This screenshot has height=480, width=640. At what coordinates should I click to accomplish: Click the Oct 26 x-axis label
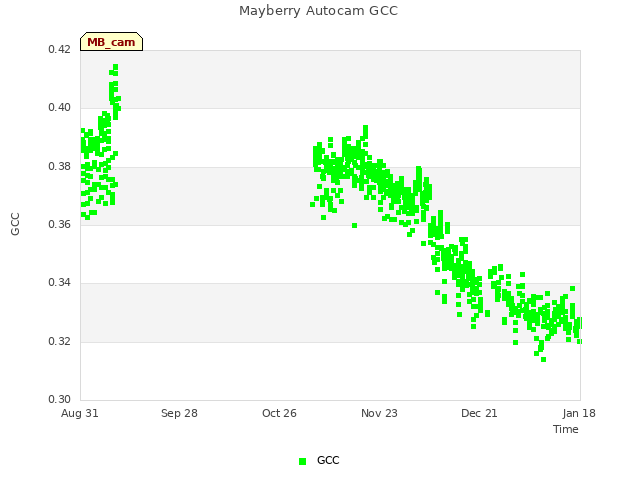pos(279,413)
